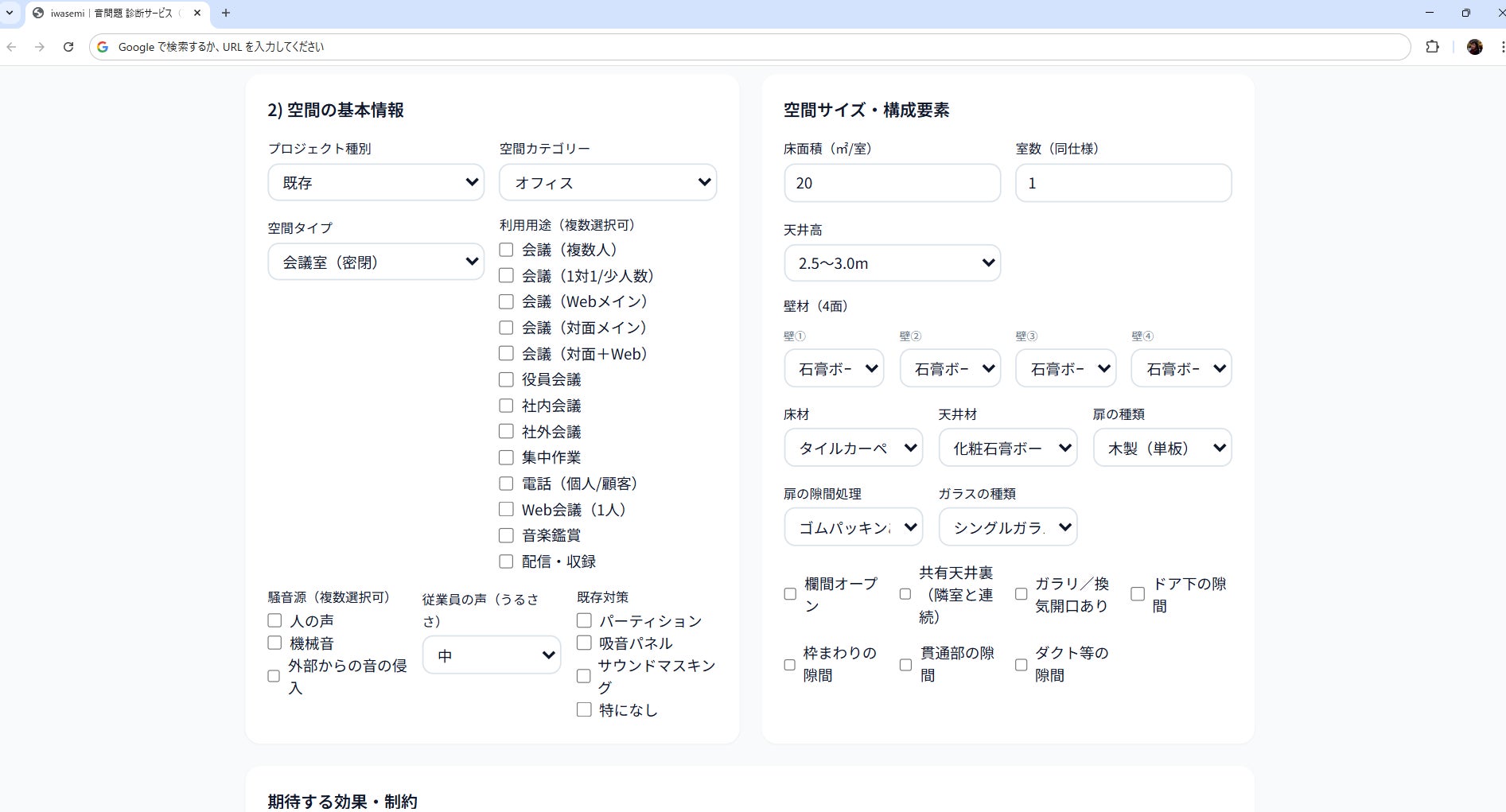Focus the Google search address bar
This screenshot has height=812, width=1506.
coord(749,47)
